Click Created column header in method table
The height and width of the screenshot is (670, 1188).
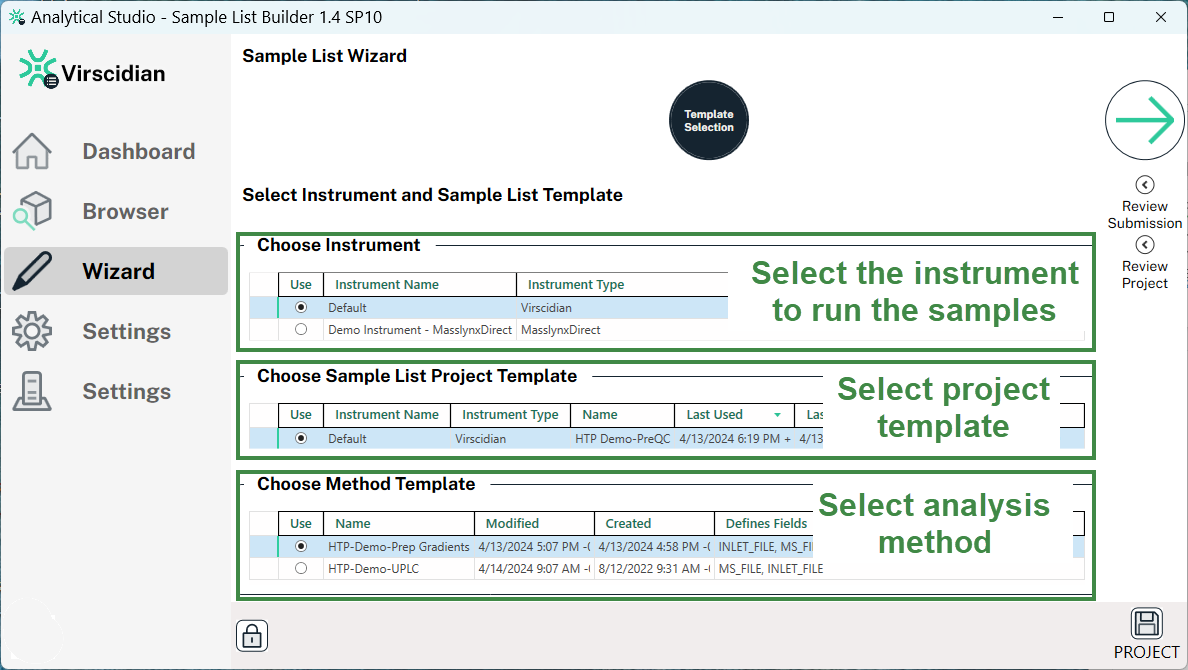point(655,523)
